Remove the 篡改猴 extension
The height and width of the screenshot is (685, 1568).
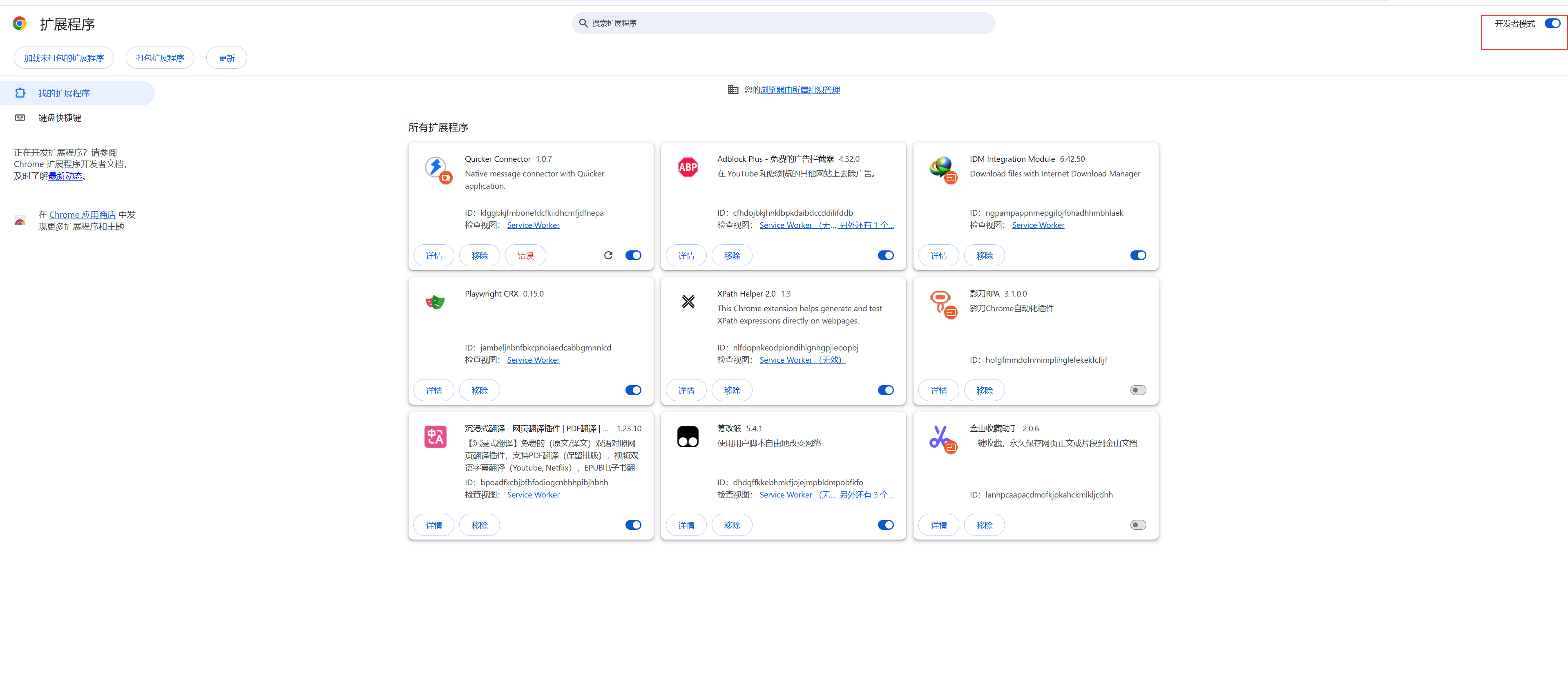click(732, 525)
